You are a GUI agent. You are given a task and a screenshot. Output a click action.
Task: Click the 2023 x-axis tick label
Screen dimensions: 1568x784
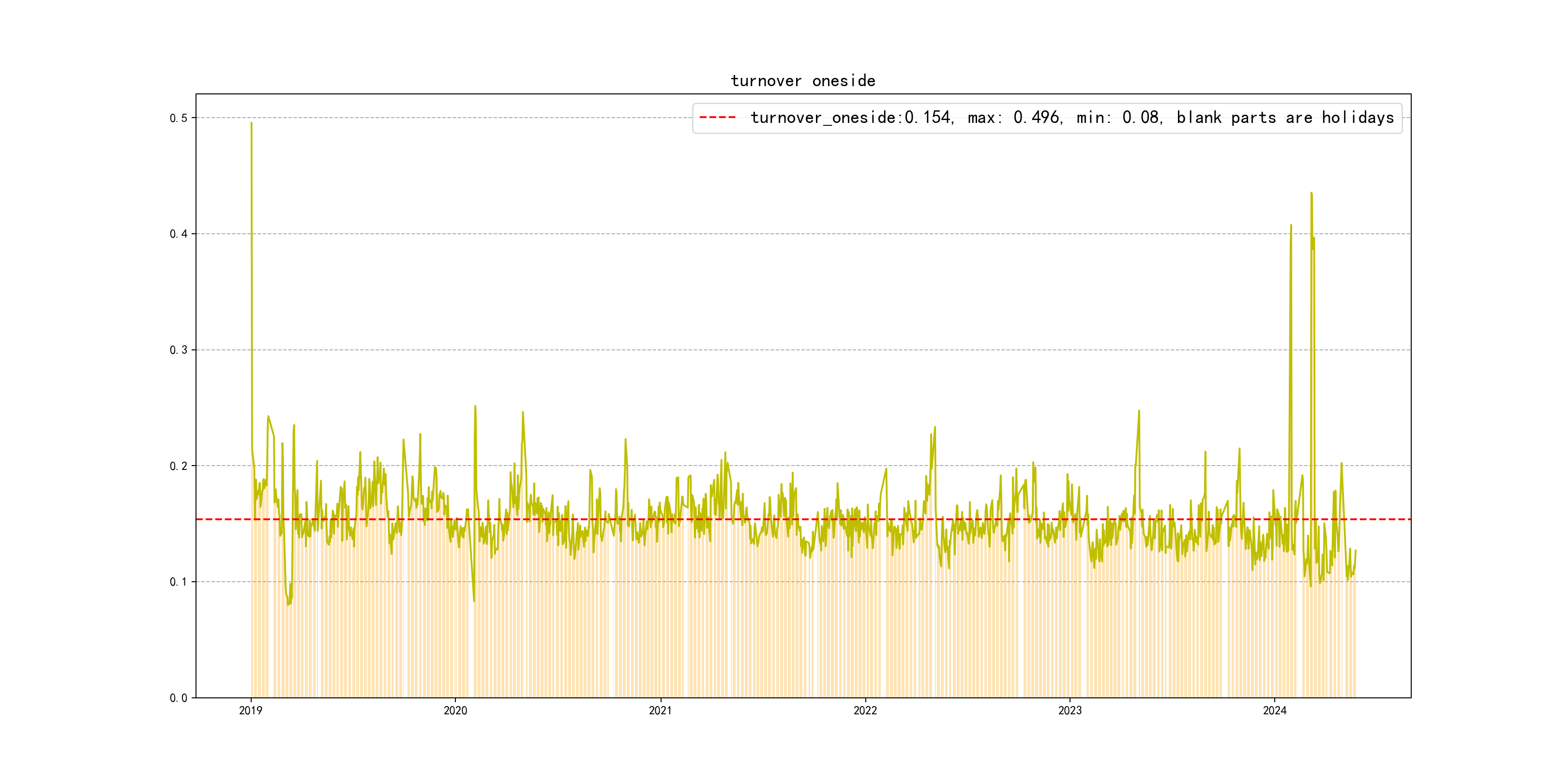1070,710
